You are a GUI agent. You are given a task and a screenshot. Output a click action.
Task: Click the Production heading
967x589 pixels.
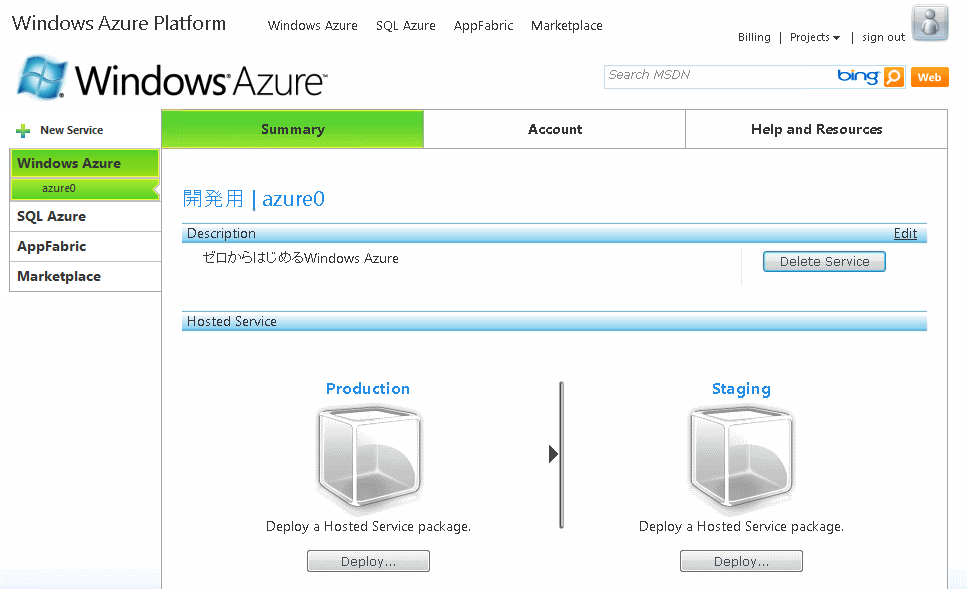(x=368, y=389)
